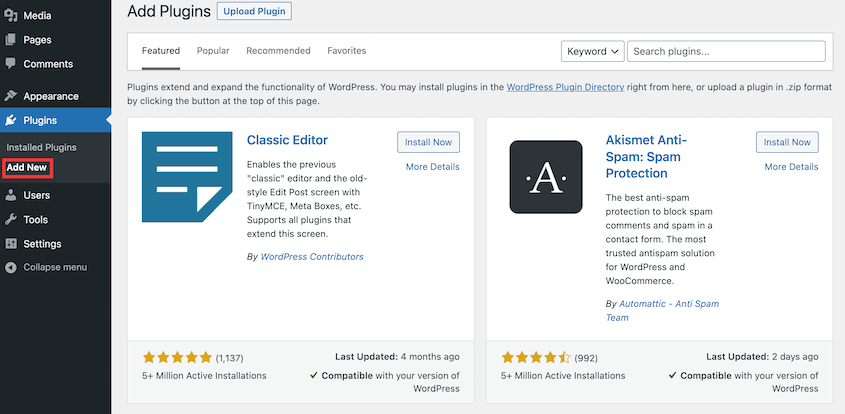Click the Upload Plugin button
The width and height of the screenshot is (845, 414).
[254, 11]
